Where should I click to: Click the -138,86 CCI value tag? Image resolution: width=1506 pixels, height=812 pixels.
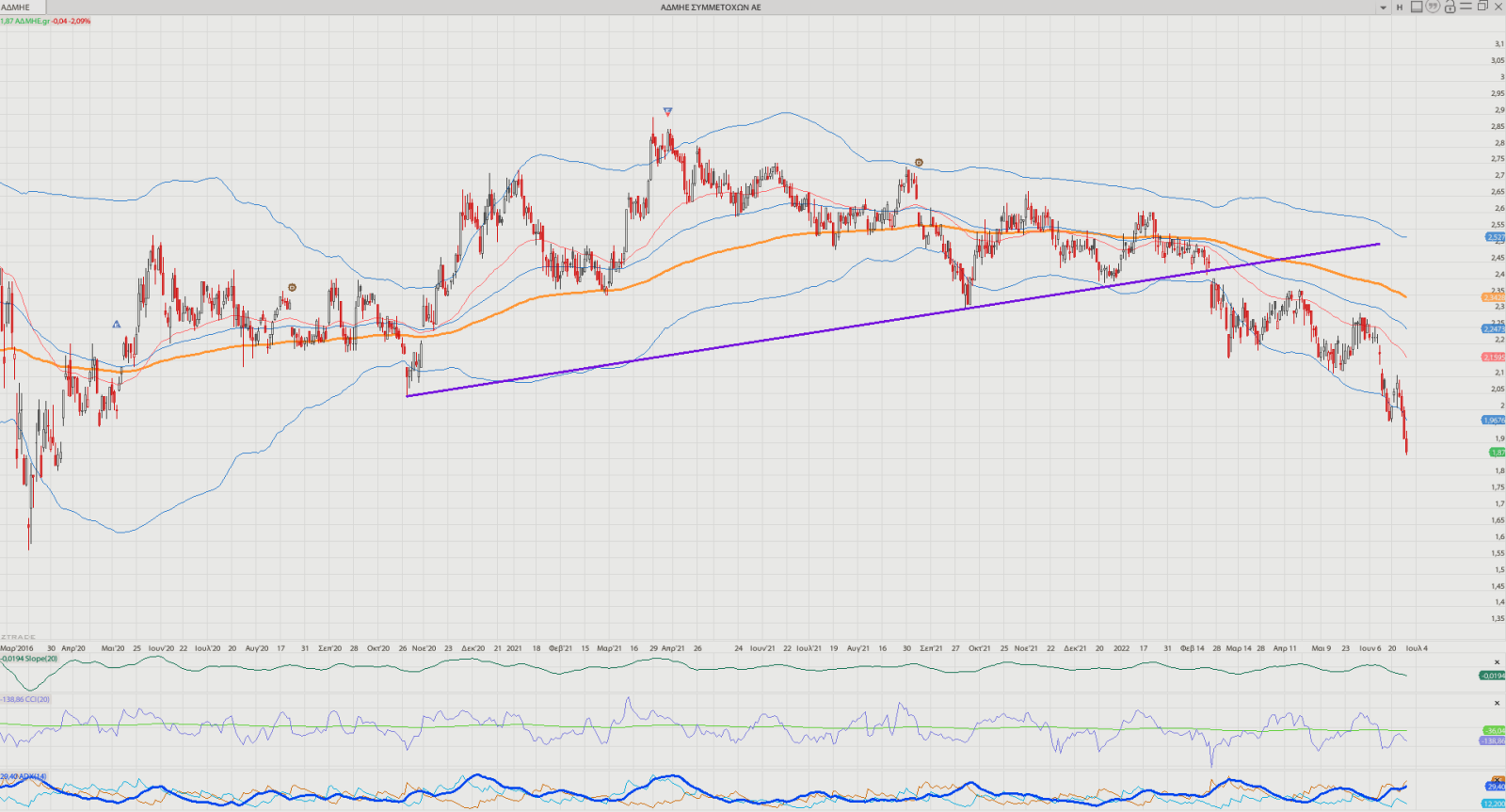tap(1493, 740)
